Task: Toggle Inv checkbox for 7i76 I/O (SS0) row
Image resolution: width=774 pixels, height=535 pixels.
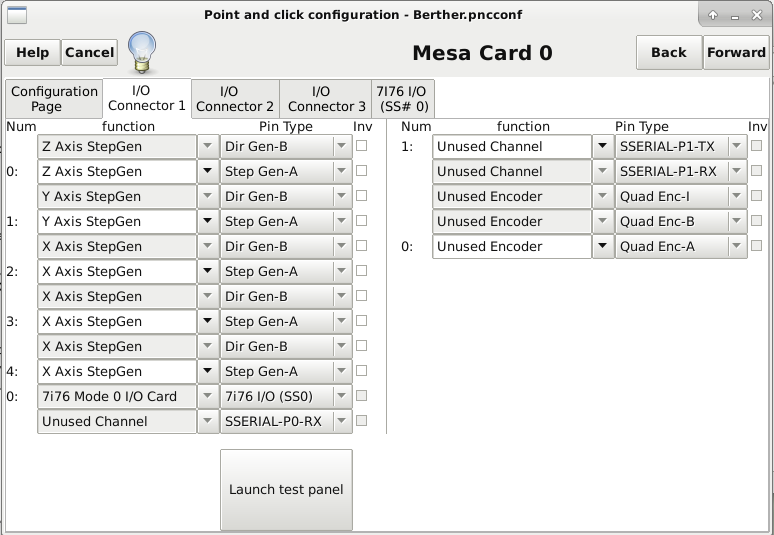Action: pyautogui.click(x=361, y=396)
